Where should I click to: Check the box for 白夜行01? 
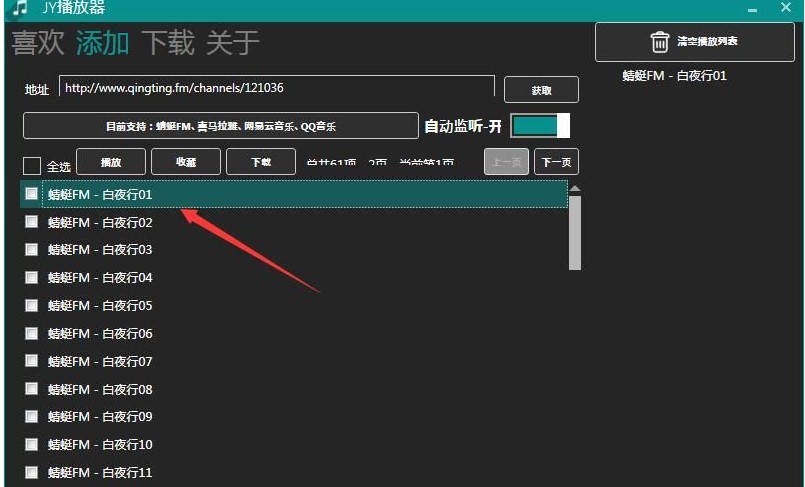coord(31,193)
